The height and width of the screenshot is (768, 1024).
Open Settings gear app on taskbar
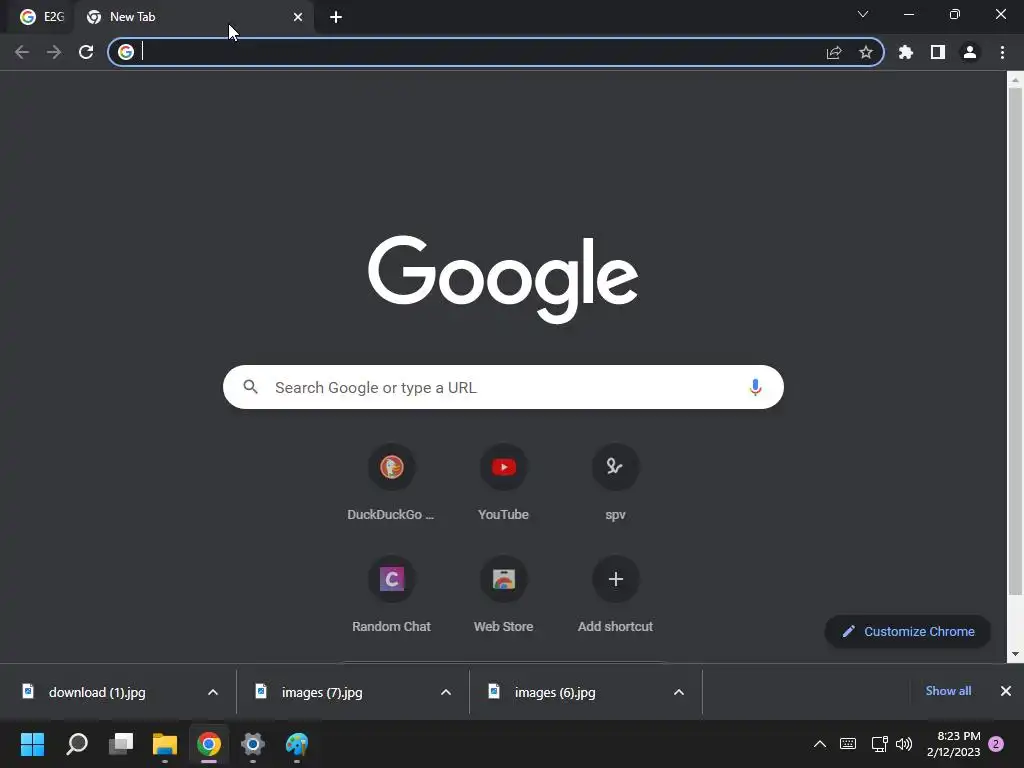(253, 744)
